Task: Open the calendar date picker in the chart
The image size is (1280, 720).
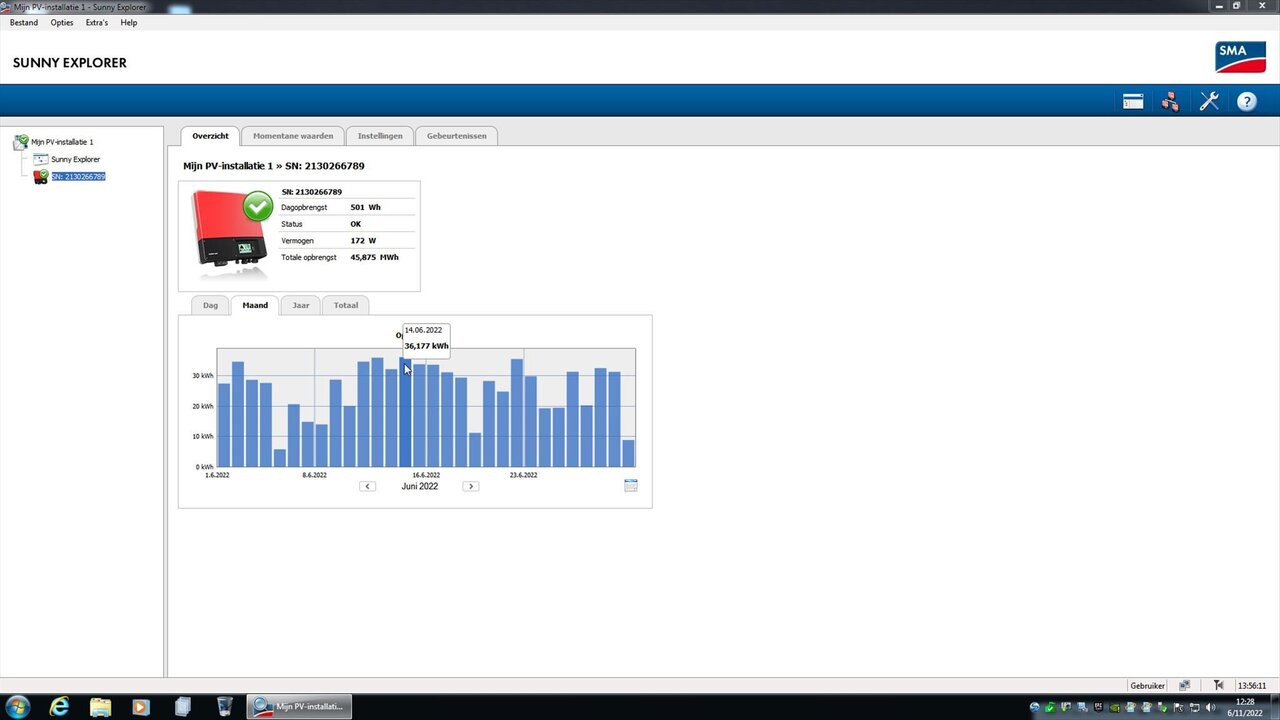Action: pyautogui.click(x=630, y=485)
